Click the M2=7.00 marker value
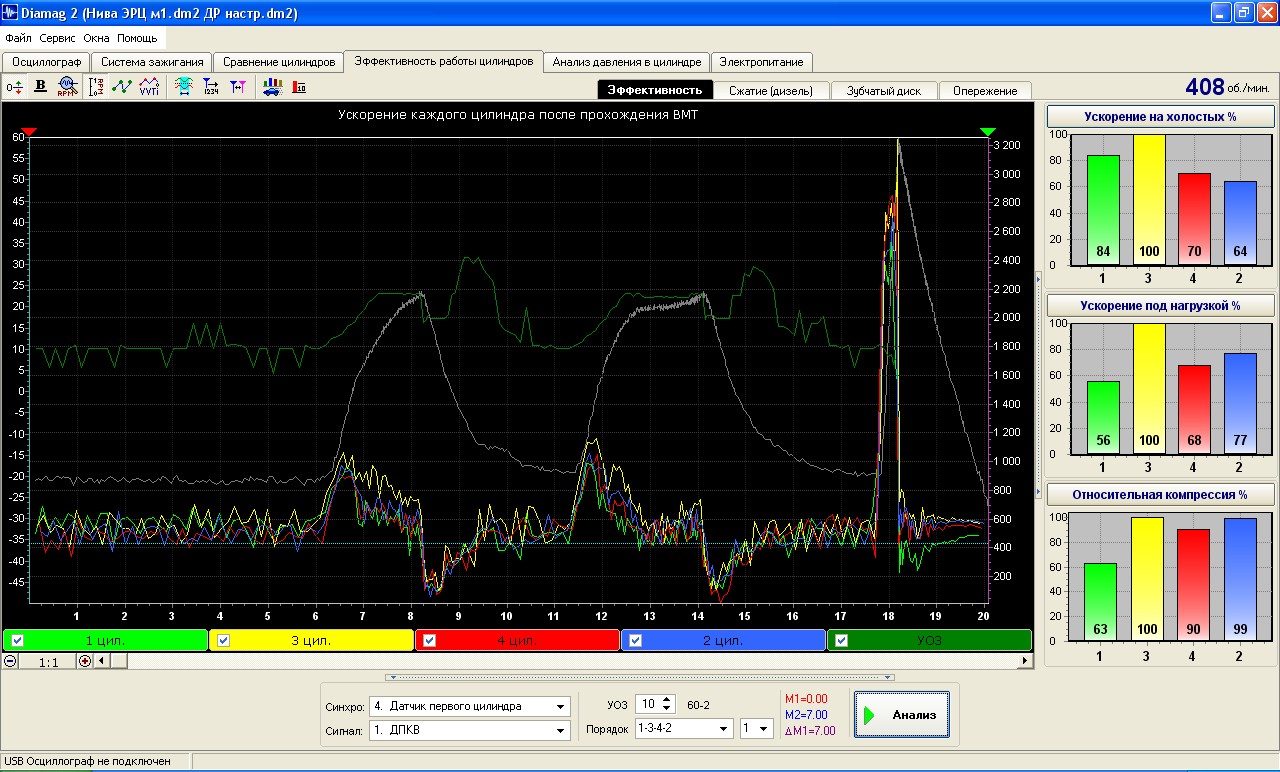The width and height of the screenshot is (1280, 772). tap(807, 715)
